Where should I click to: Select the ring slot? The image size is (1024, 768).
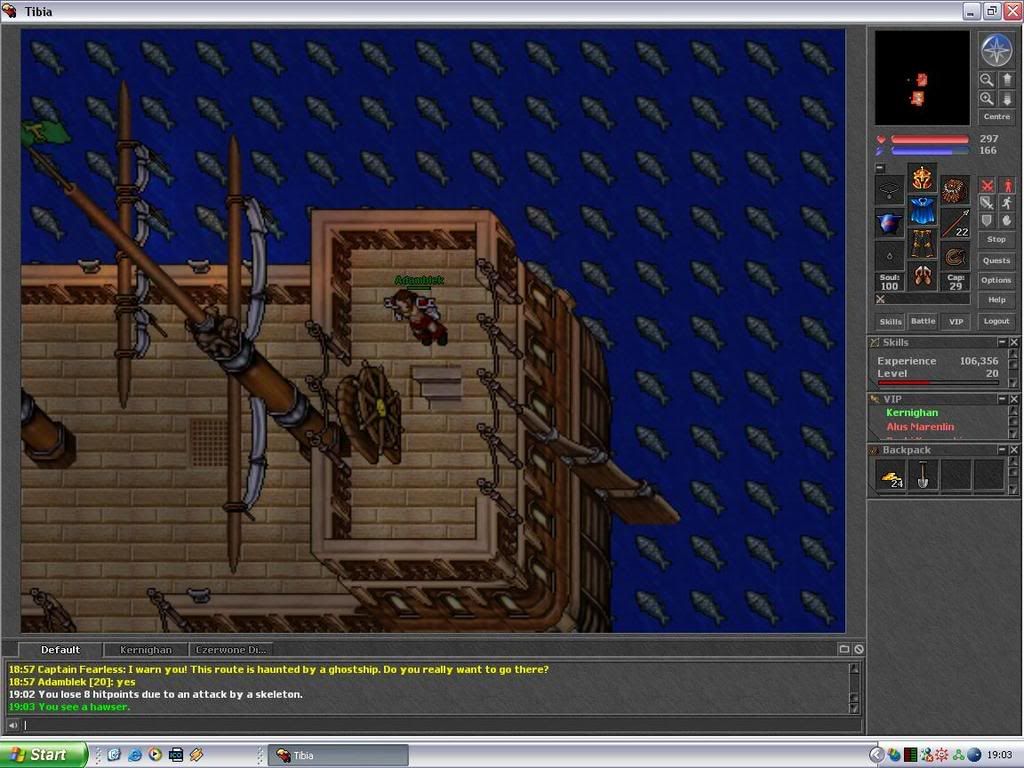889,255
